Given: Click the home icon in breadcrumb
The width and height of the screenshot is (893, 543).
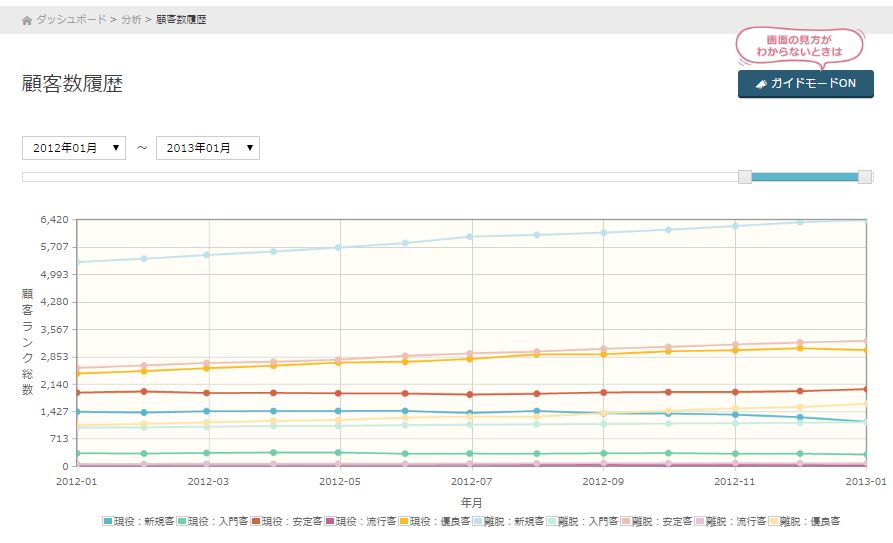Looking at the screenshot, I should 27,20.
